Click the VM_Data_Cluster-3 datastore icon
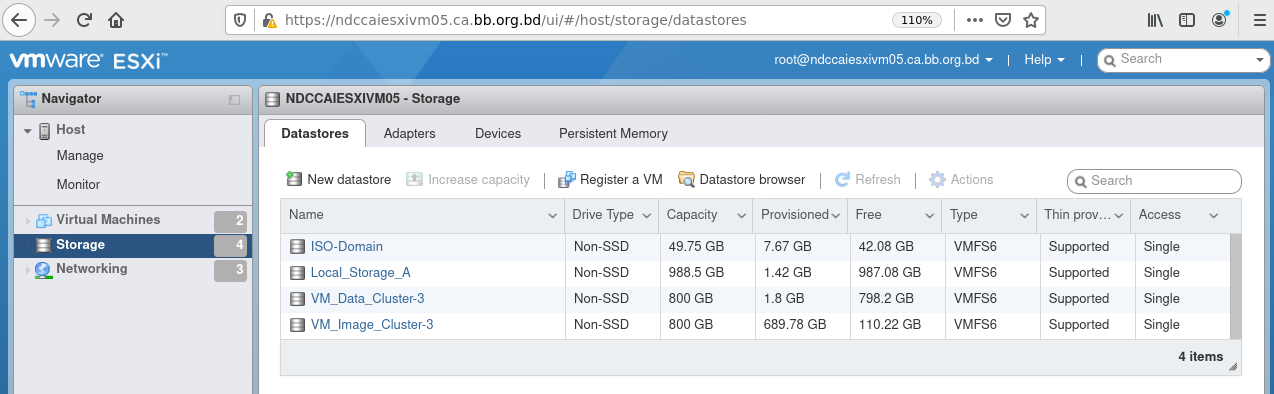 [x=297, y=299]
